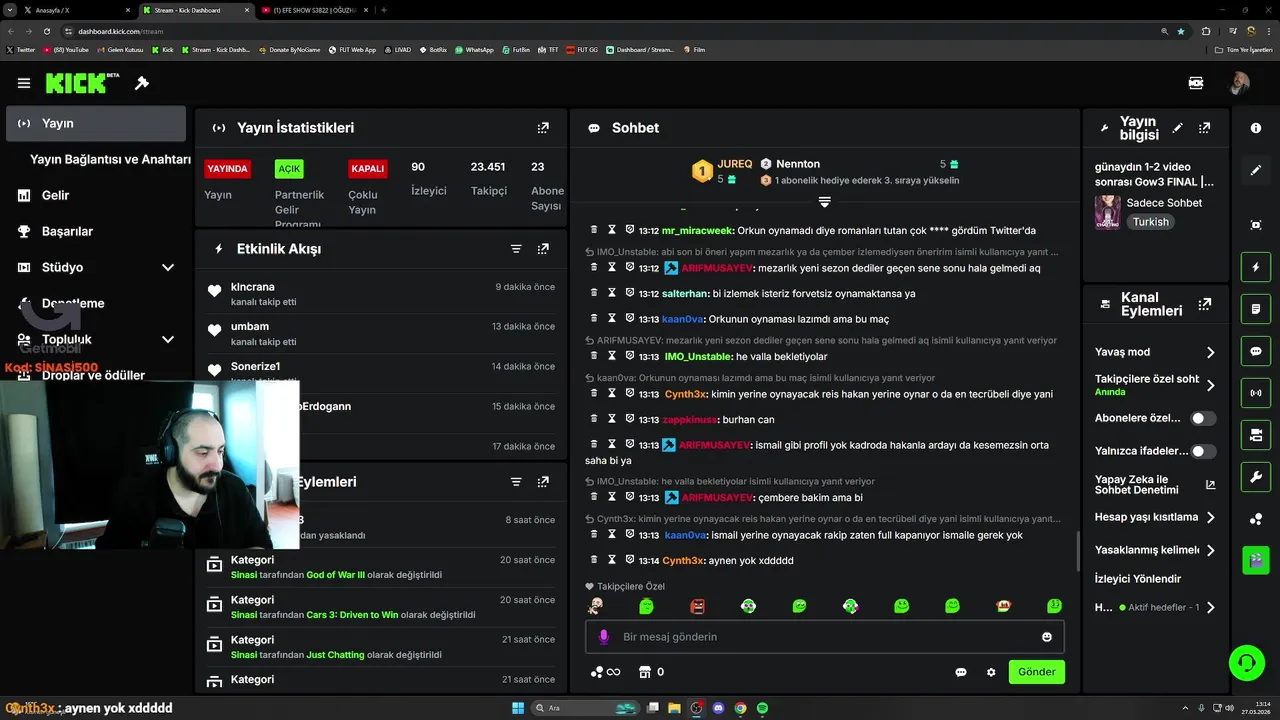Open chat settings gear icon

click(x=991, y=672)
